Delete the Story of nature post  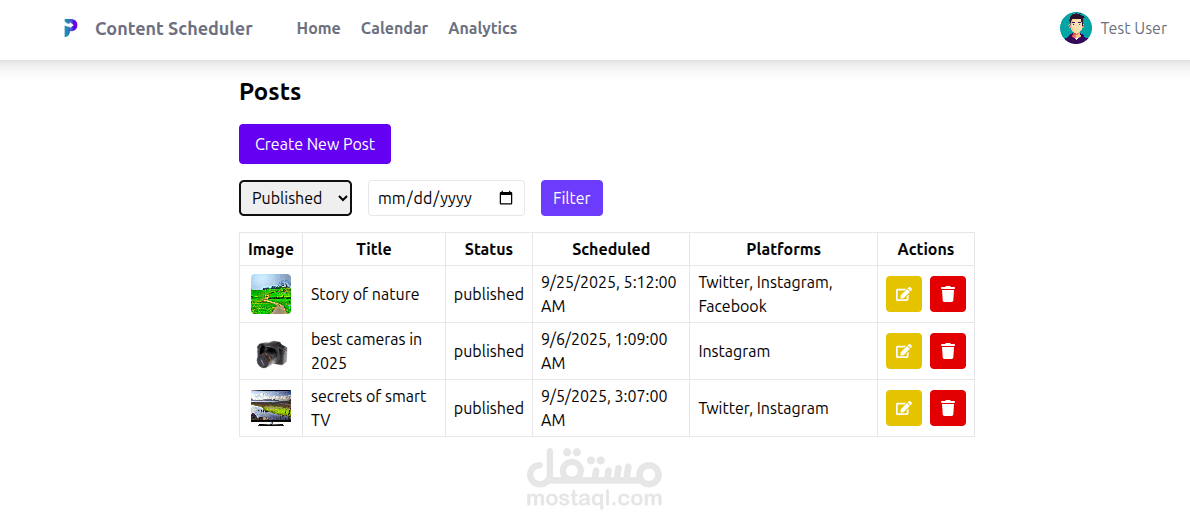pos(947,294)
